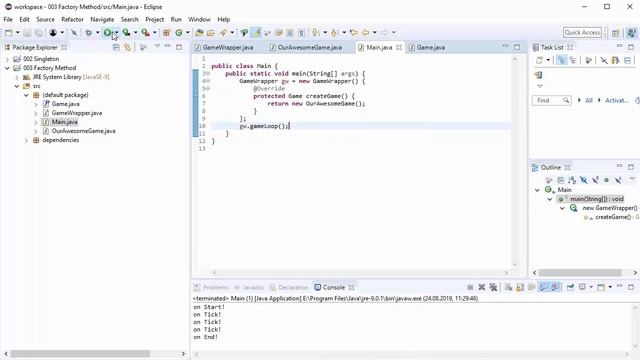
Task: Click the Back navigation arrow
Action: (x=365, y=33)
